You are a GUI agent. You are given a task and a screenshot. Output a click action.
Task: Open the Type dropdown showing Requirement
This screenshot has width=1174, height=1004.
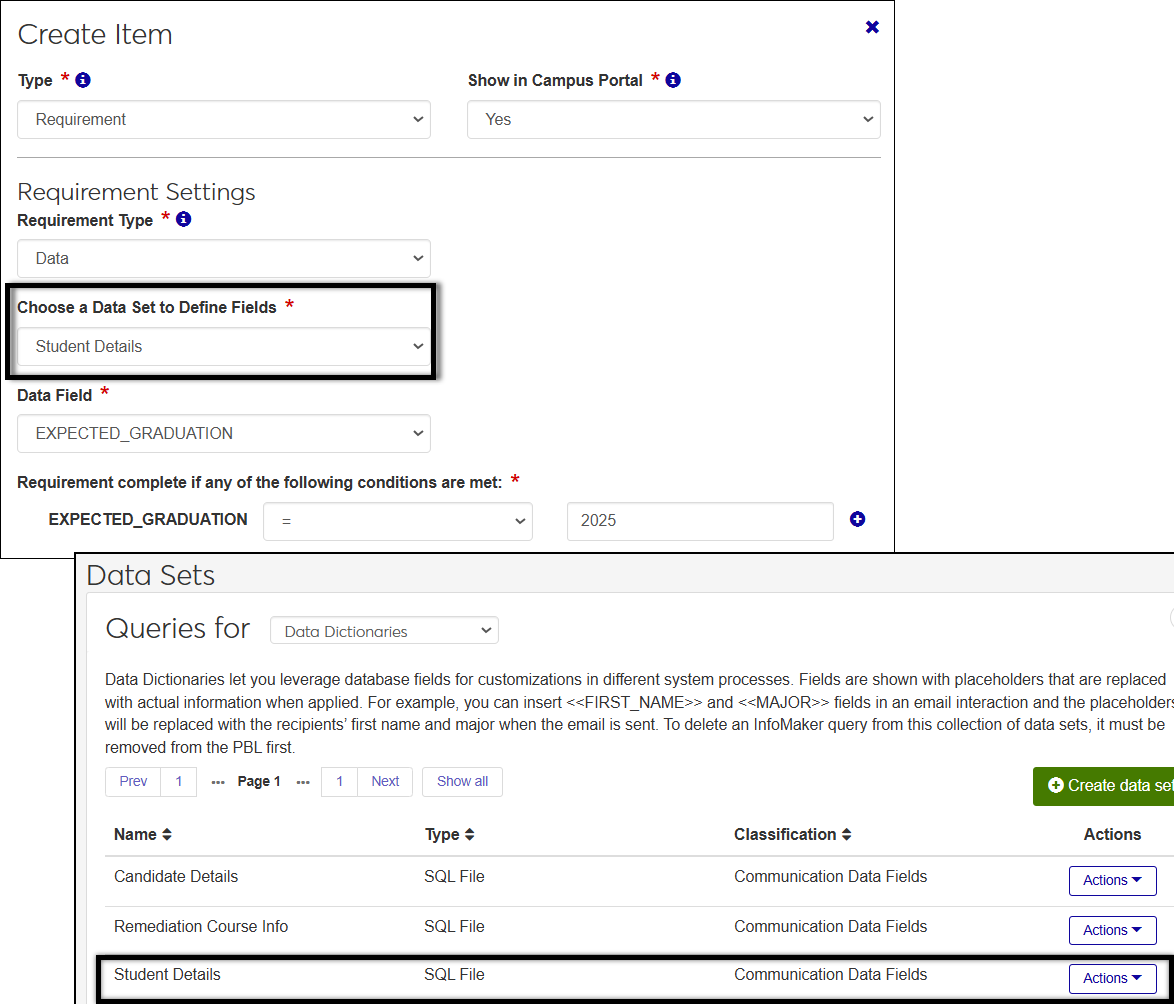[x=224, y=119]
